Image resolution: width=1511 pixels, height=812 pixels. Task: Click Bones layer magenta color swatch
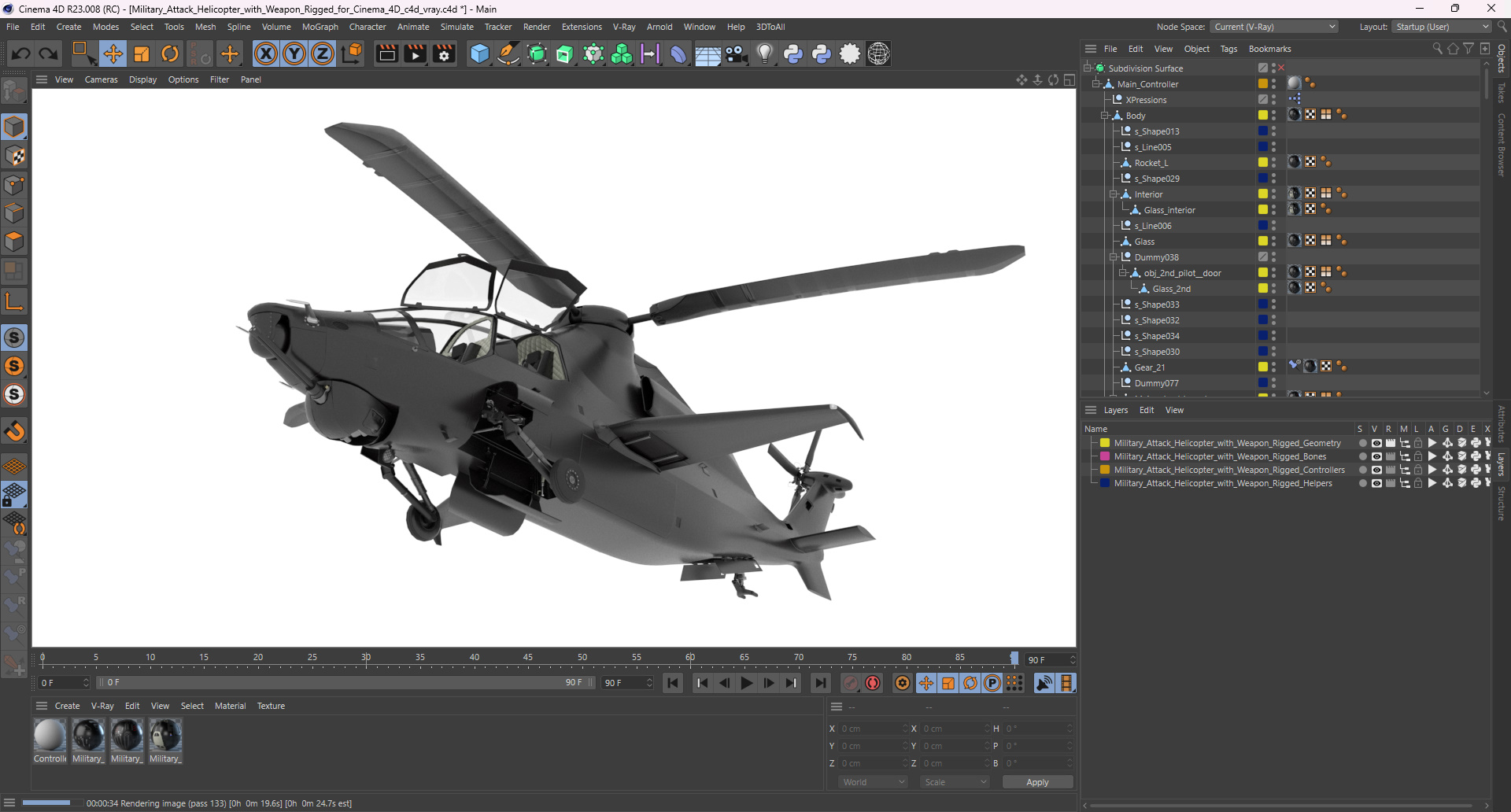1105,456
